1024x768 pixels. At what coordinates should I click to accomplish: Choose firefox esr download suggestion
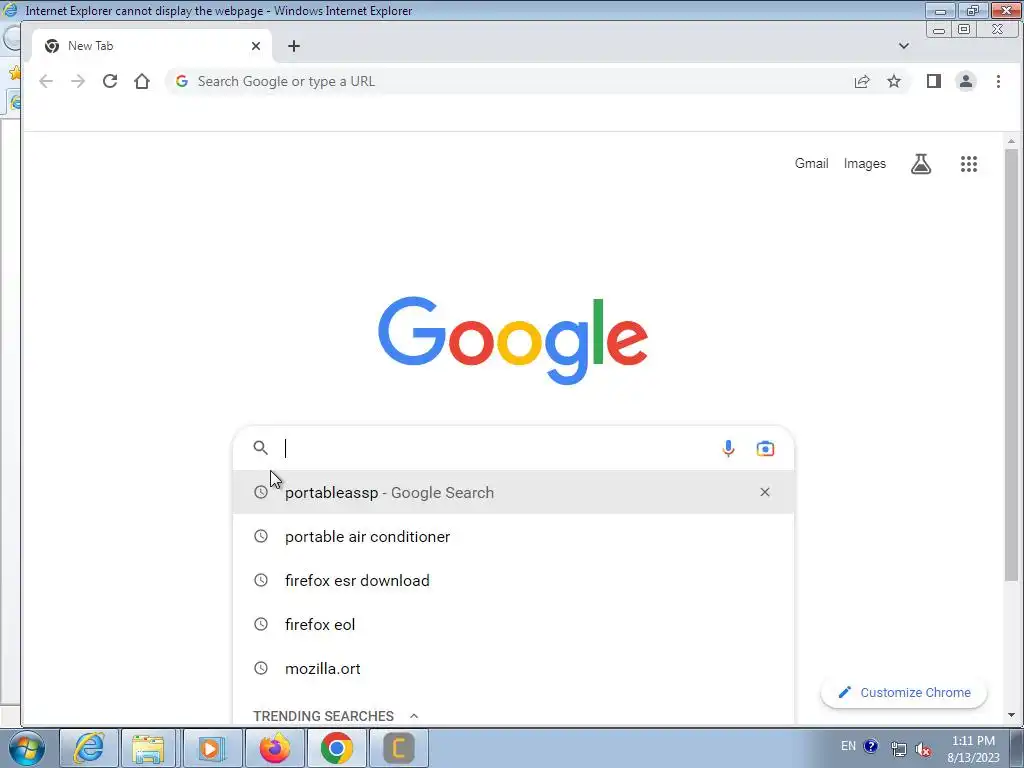(513, 581)
